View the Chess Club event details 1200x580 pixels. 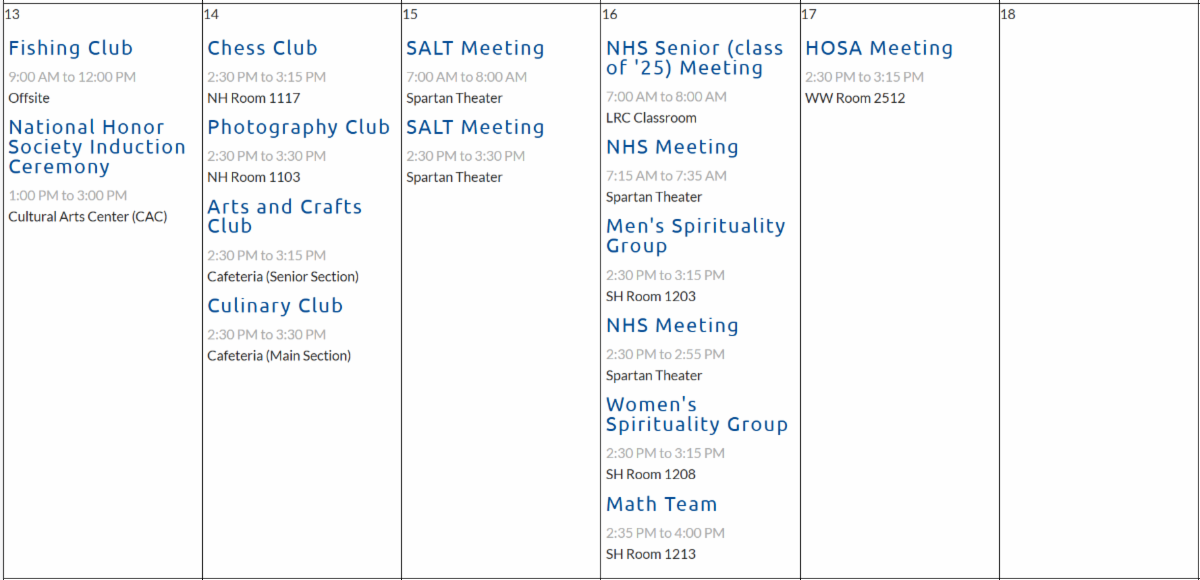(262, 48)
